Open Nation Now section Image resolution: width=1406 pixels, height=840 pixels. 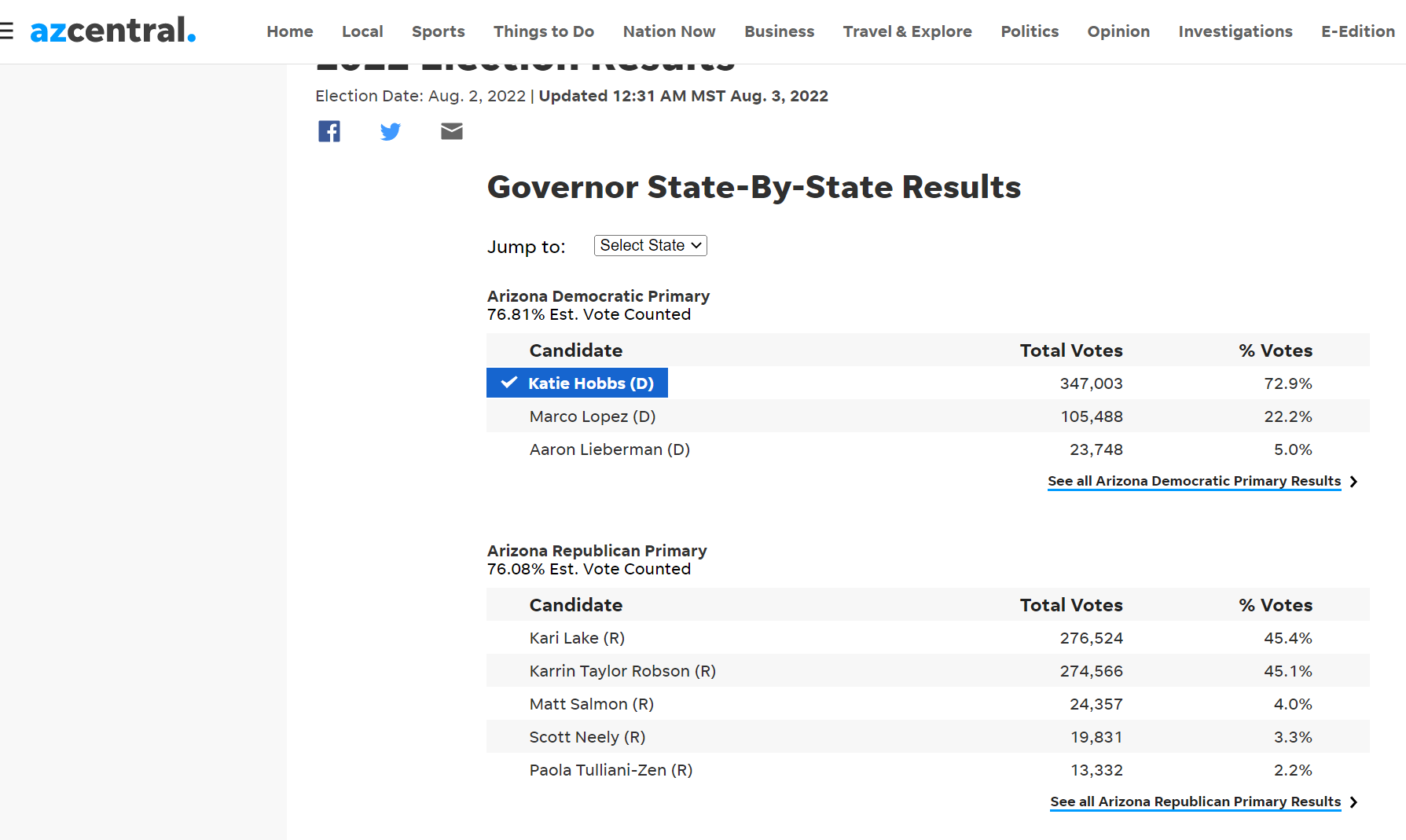coord(670,31)
